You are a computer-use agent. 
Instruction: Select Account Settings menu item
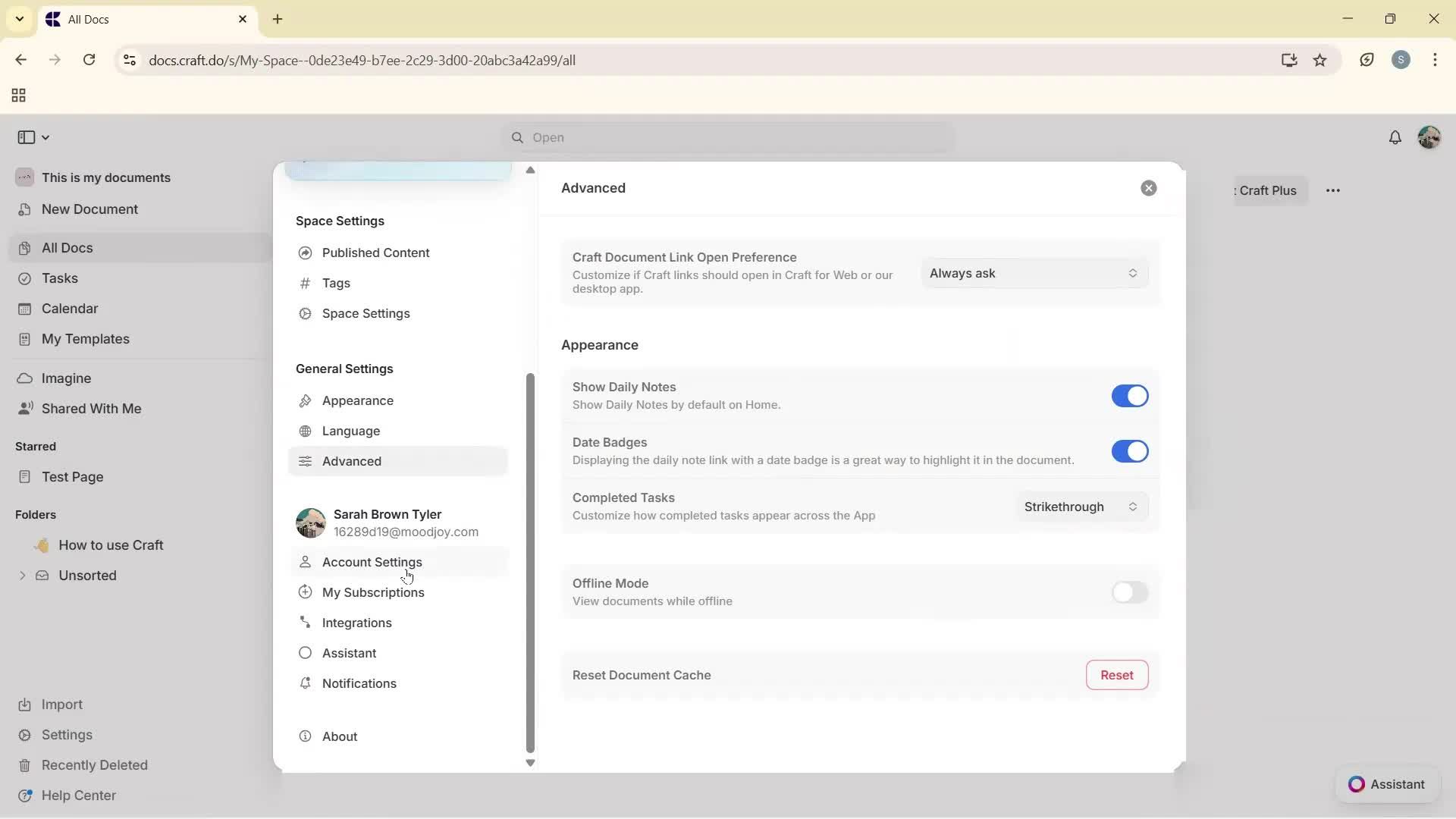(372, 562)
